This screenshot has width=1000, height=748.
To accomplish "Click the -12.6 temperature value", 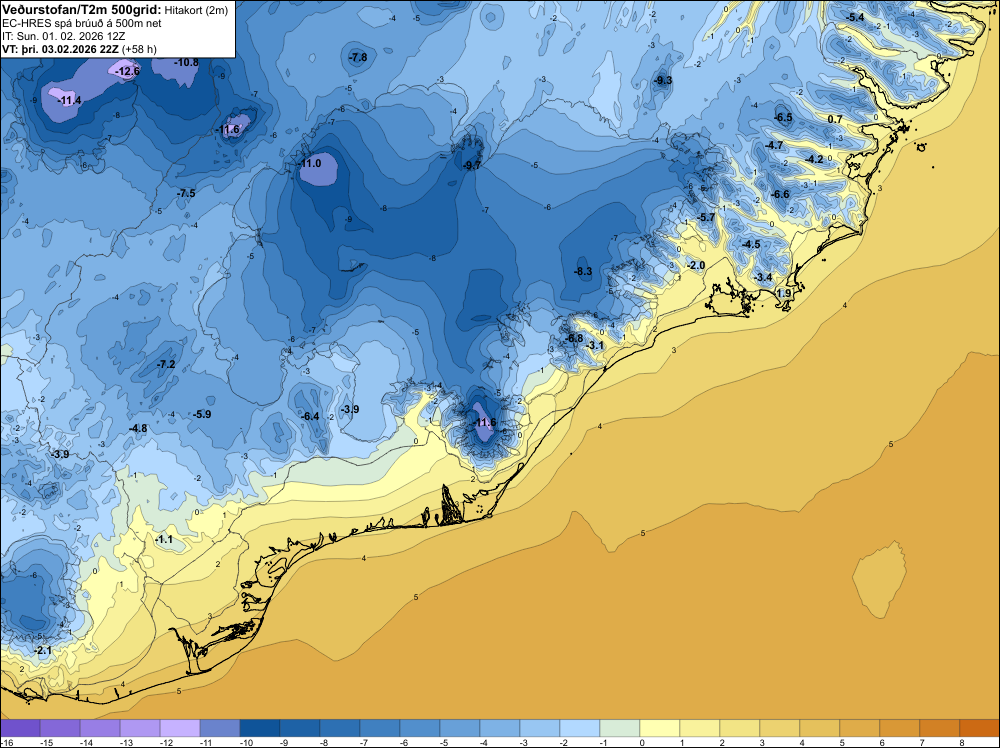I will pos(127,71).
